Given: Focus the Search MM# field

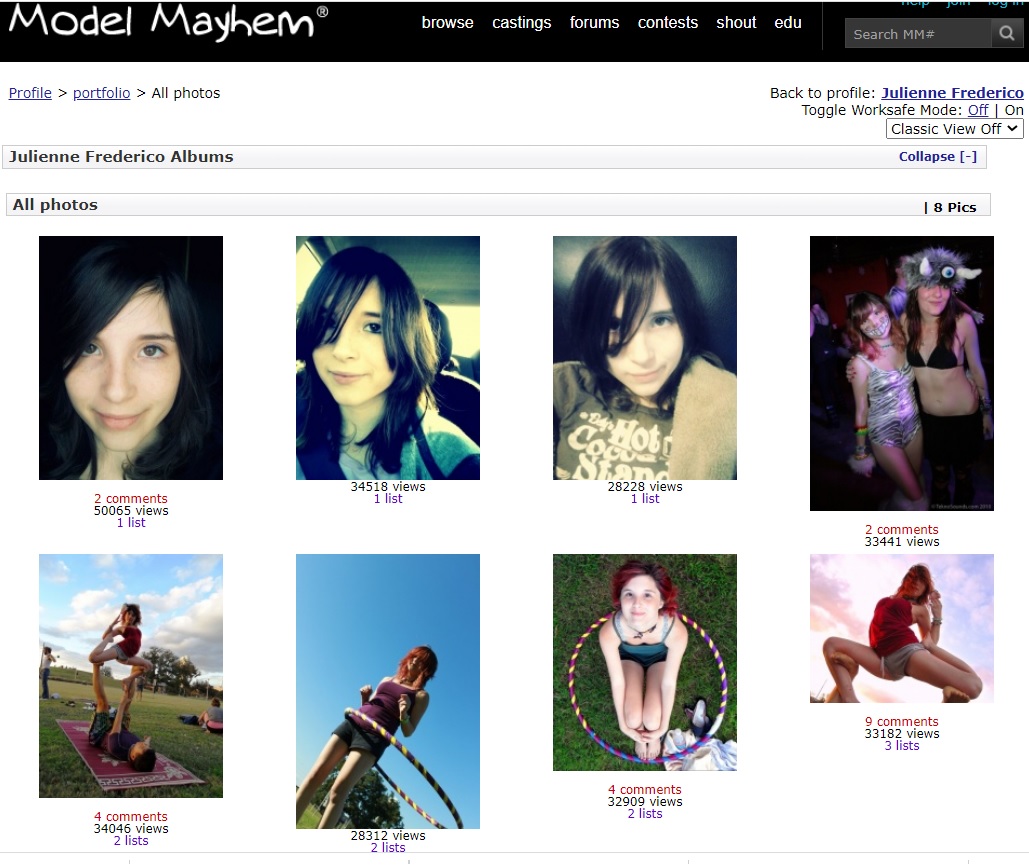Looking at the screenshot, I should [917, 33].
